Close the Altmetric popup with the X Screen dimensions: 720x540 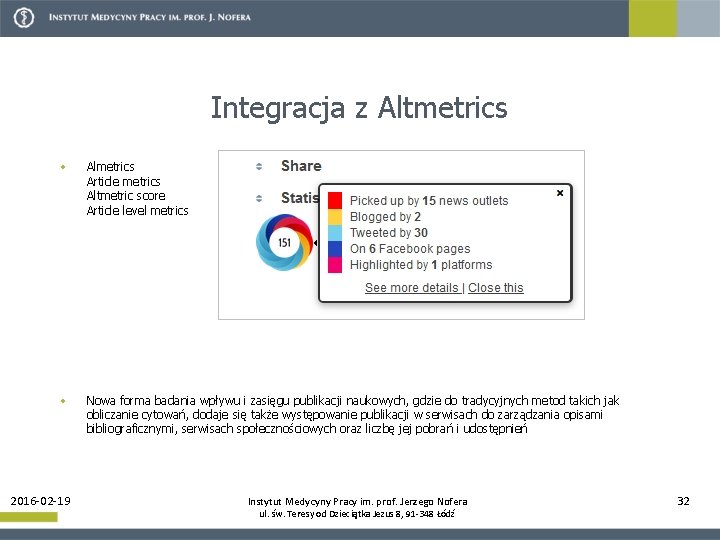(560, 193)
